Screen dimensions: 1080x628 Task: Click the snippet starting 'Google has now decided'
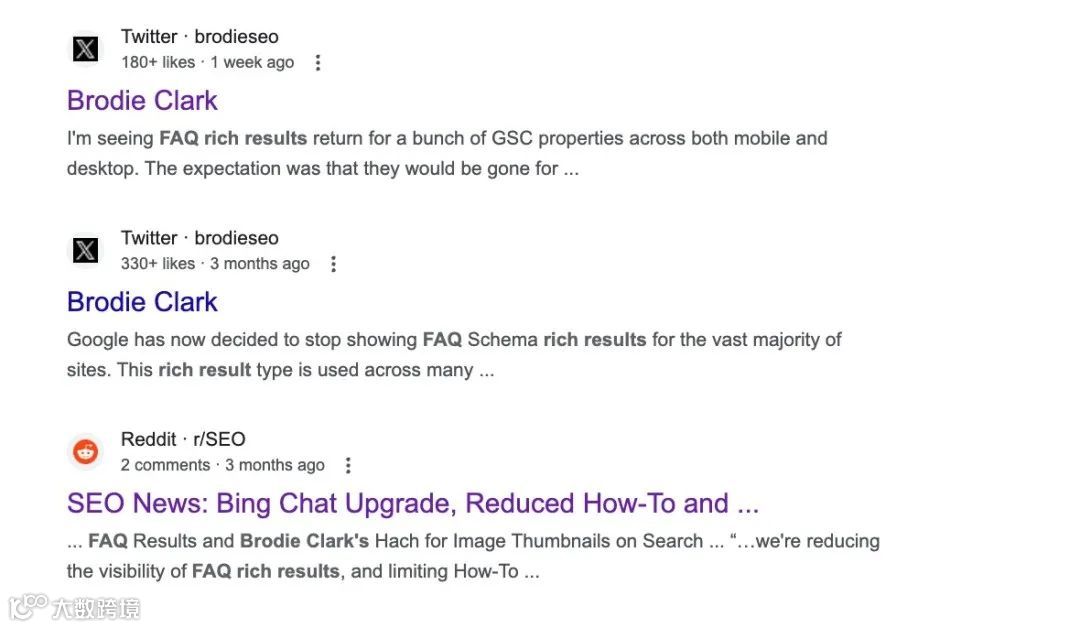453,354
